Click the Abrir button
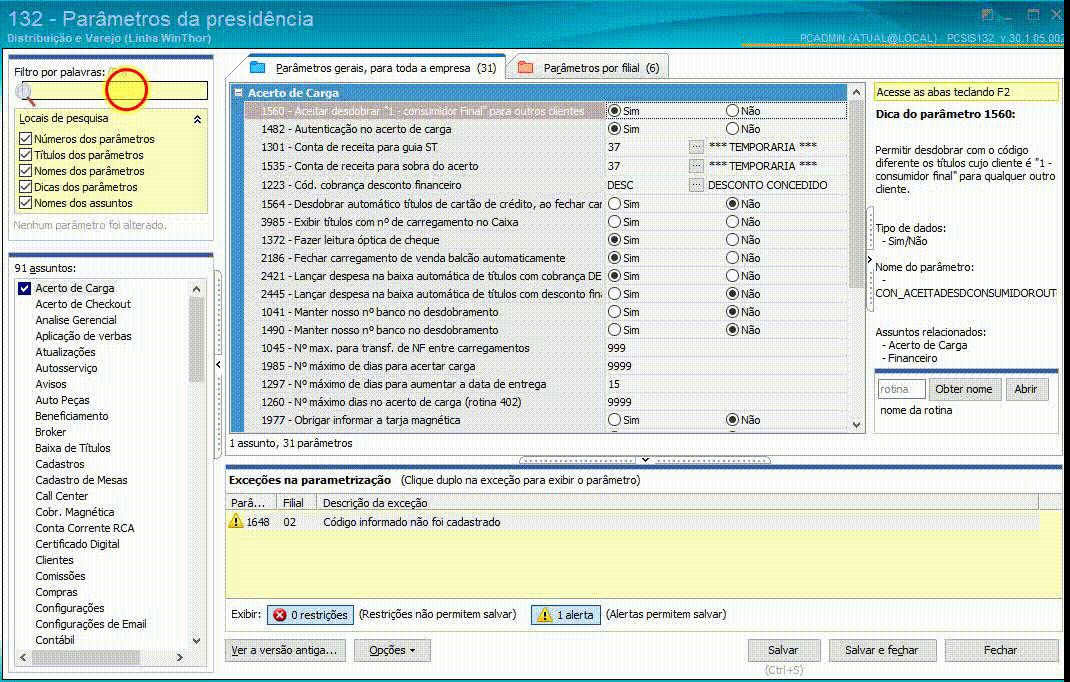Image resolution: width=1070 pixels, height=682 pixels. coord(1026,389)
